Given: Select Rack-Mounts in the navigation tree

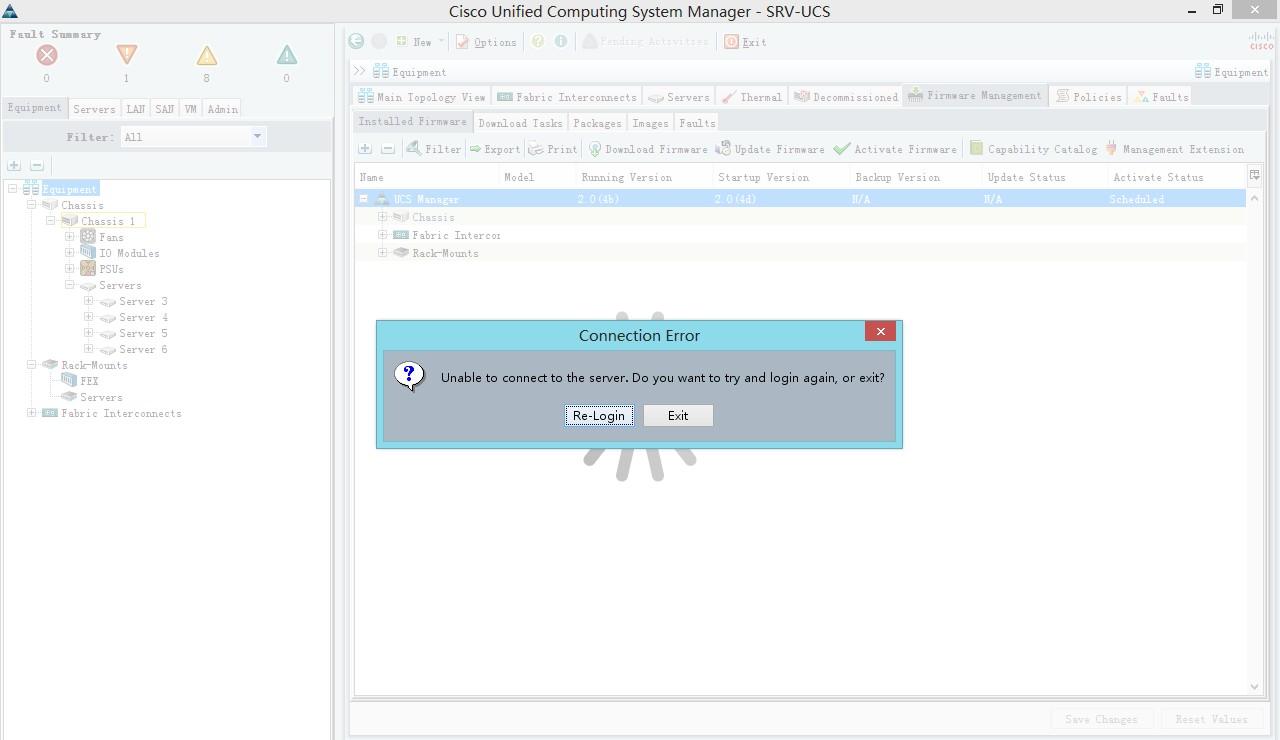Looking at the screenshot, I should pos(94,365).
